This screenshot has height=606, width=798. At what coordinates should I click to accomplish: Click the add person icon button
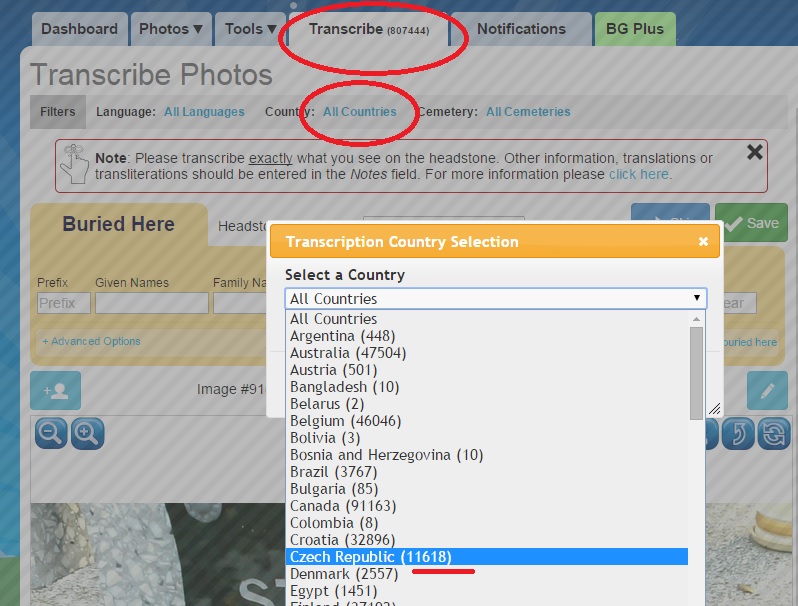coord(55,390)
